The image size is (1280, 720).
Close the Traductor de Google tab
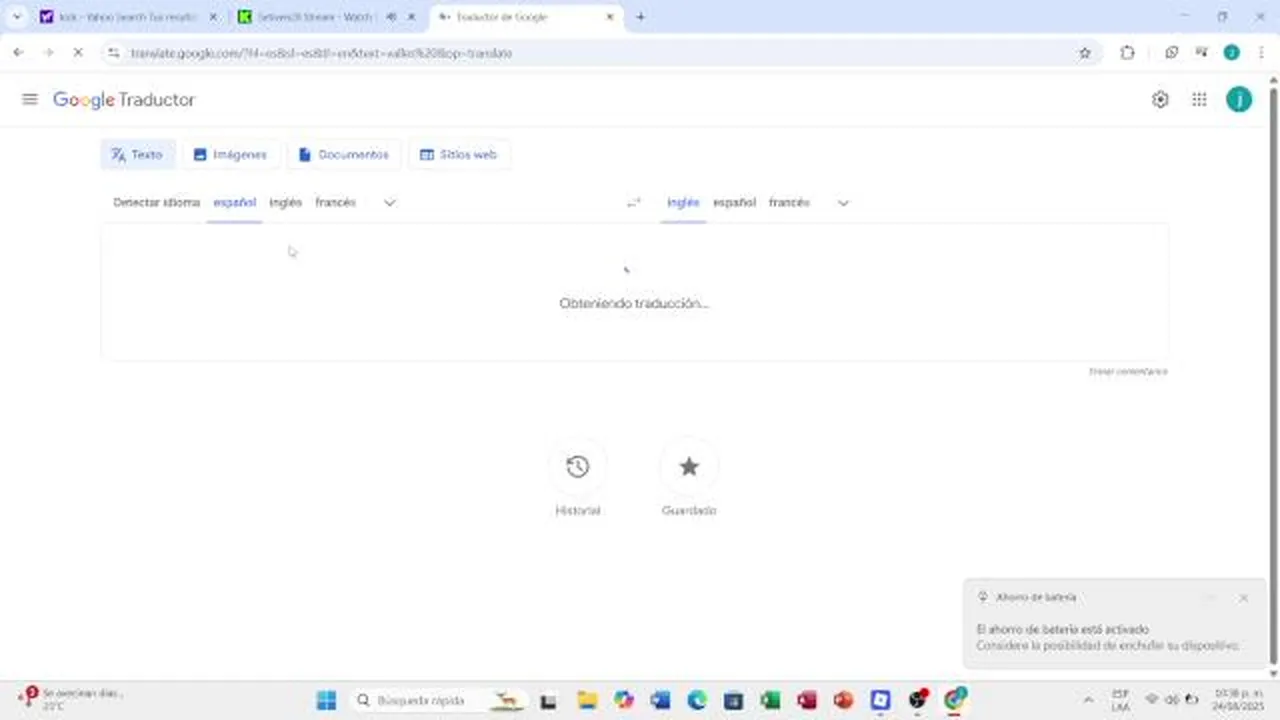coord(610,17)
